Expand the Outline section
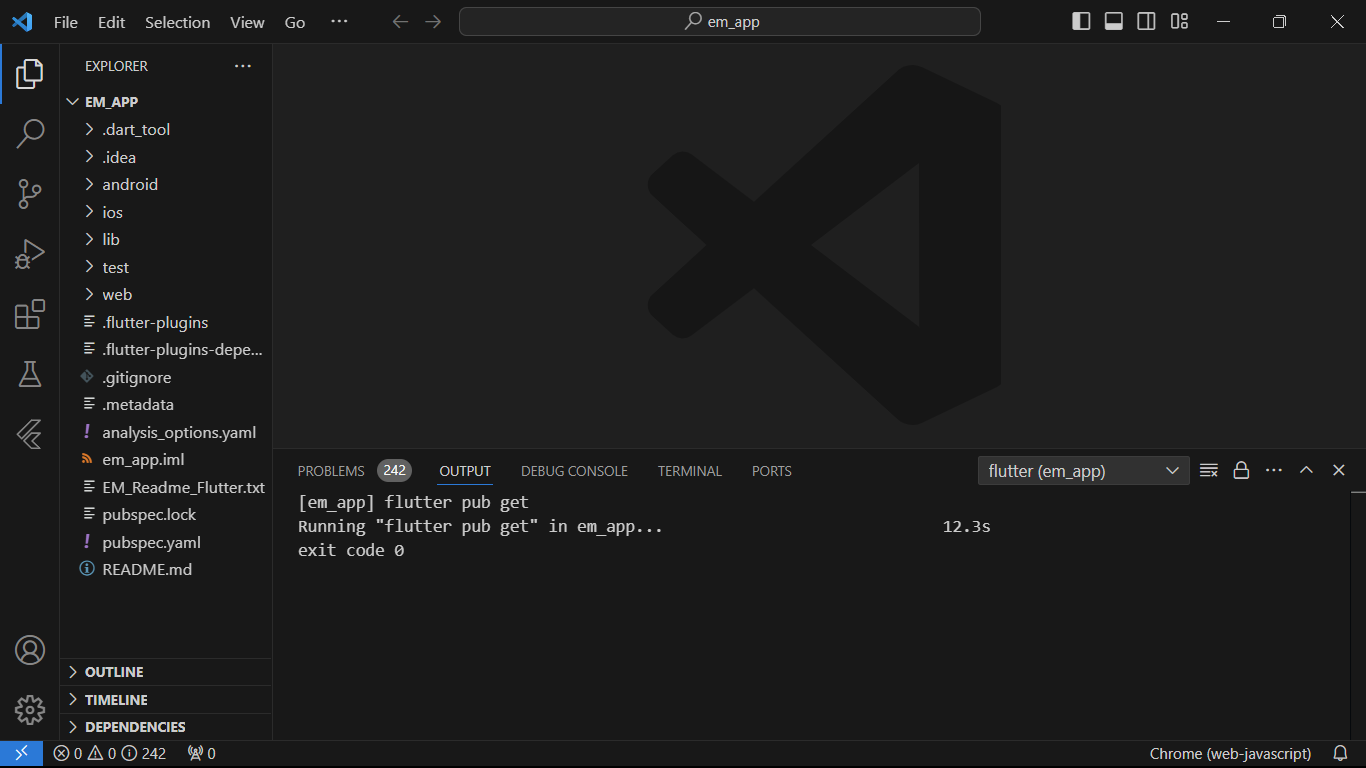This screenshot has height=768, width=1366. [x=166, y=672]
